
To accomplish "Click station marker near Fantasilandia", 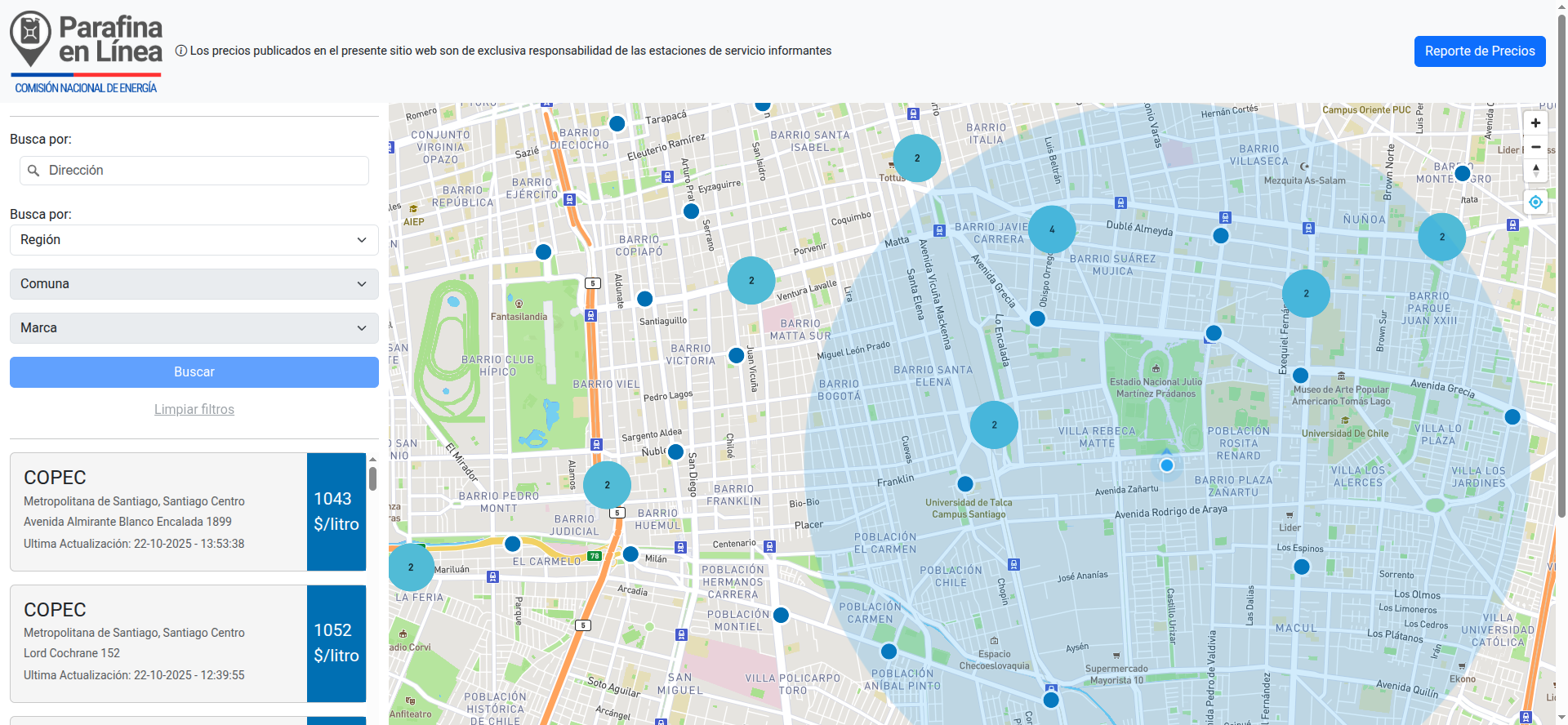I will point(543,251).
